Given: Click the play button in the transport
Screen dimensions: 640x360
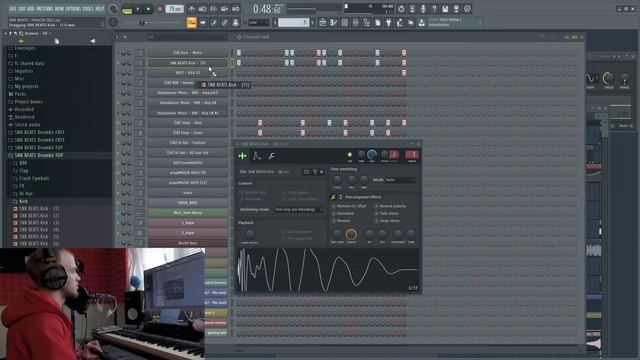Looking at the screenshot, I should click(138, 9).
